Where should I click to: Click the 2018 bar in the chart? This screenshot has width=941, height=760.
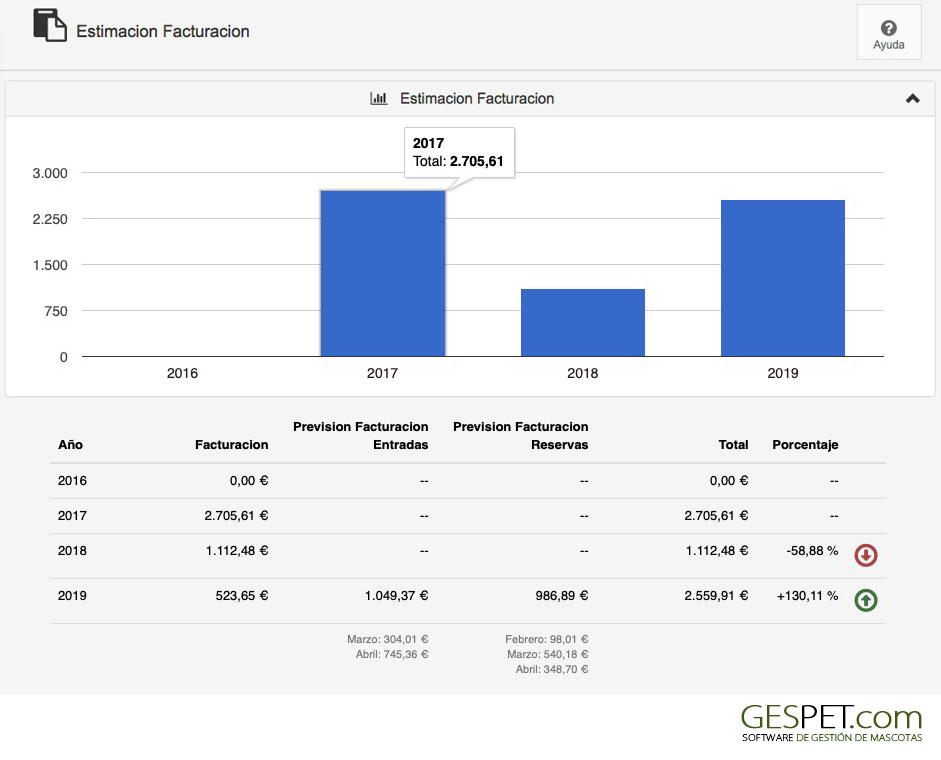tap(582, 322)
